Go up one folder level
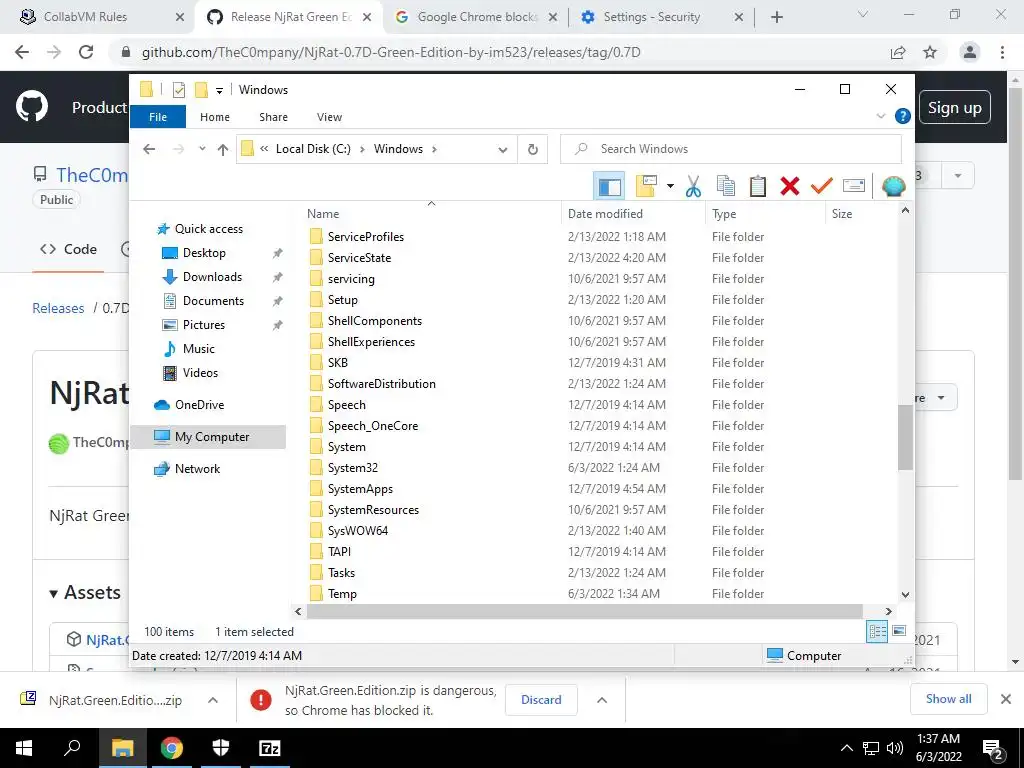This screenshot has height=768, width=1024. tap(223, 150)
